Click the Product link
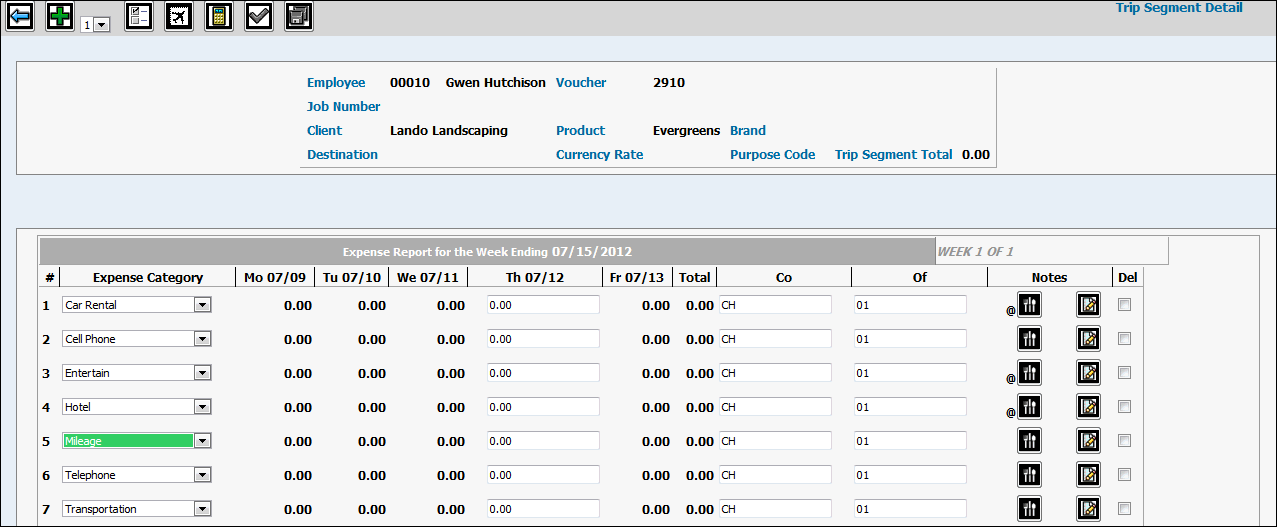Screen dimensions: 1277x527 [x=580, y=131]
